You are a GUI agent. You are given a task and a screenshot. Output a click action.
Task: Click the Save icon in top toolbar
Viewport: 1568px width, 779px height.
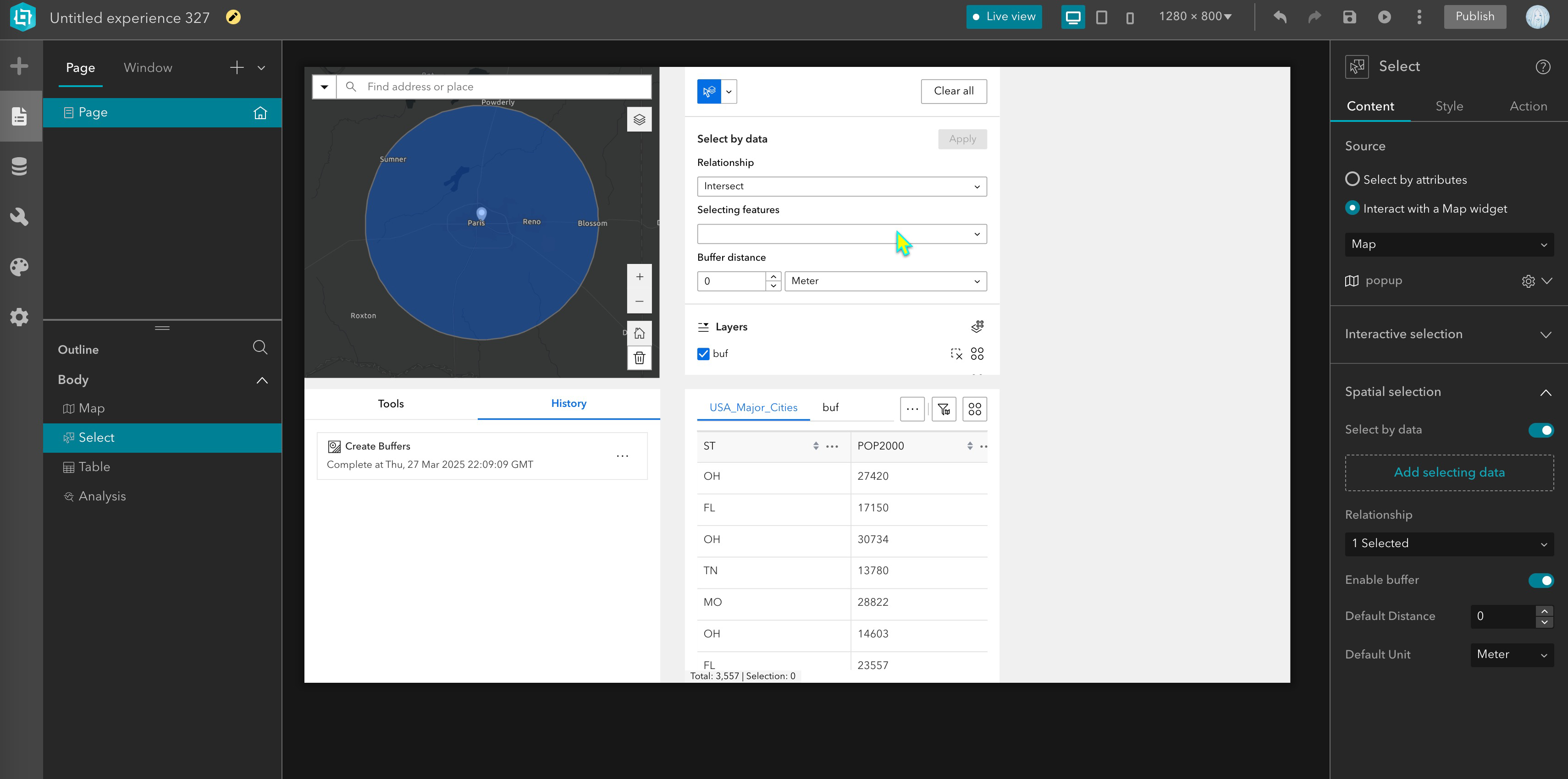[1349, 17]
